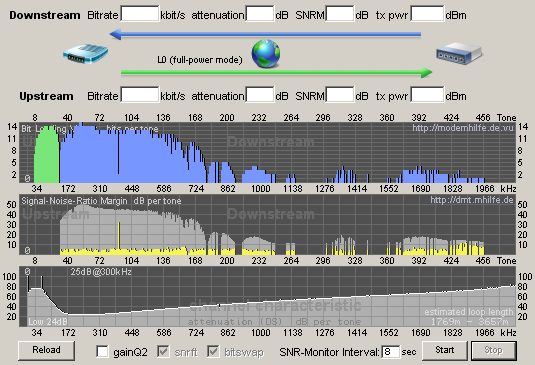Click the Reload button
Image resolution: width=535 pixels, height=365 pixels.
tap(46, 350)
